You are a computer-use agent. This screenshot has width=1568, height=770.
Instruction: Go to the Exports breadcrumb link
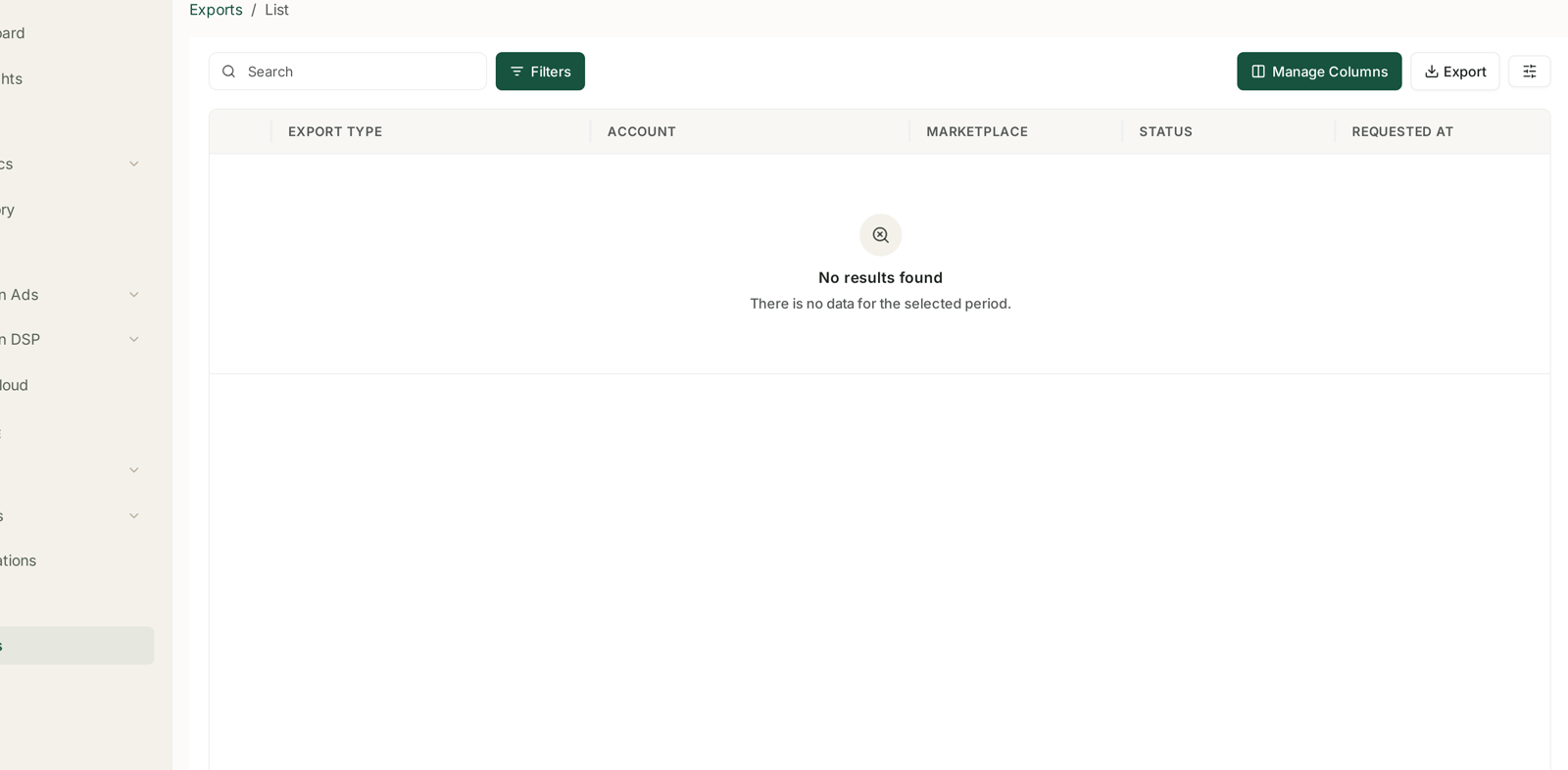click(216, 10)
